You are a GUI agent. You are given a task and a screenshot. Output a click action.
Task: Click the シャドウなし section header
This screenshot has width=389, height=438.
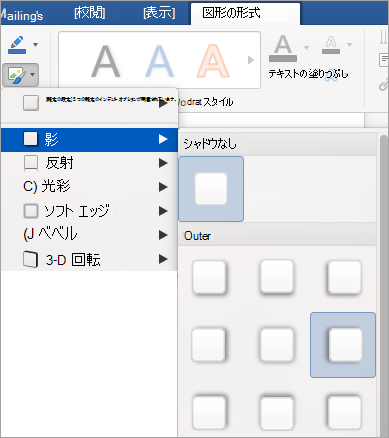tap(277, 144)
